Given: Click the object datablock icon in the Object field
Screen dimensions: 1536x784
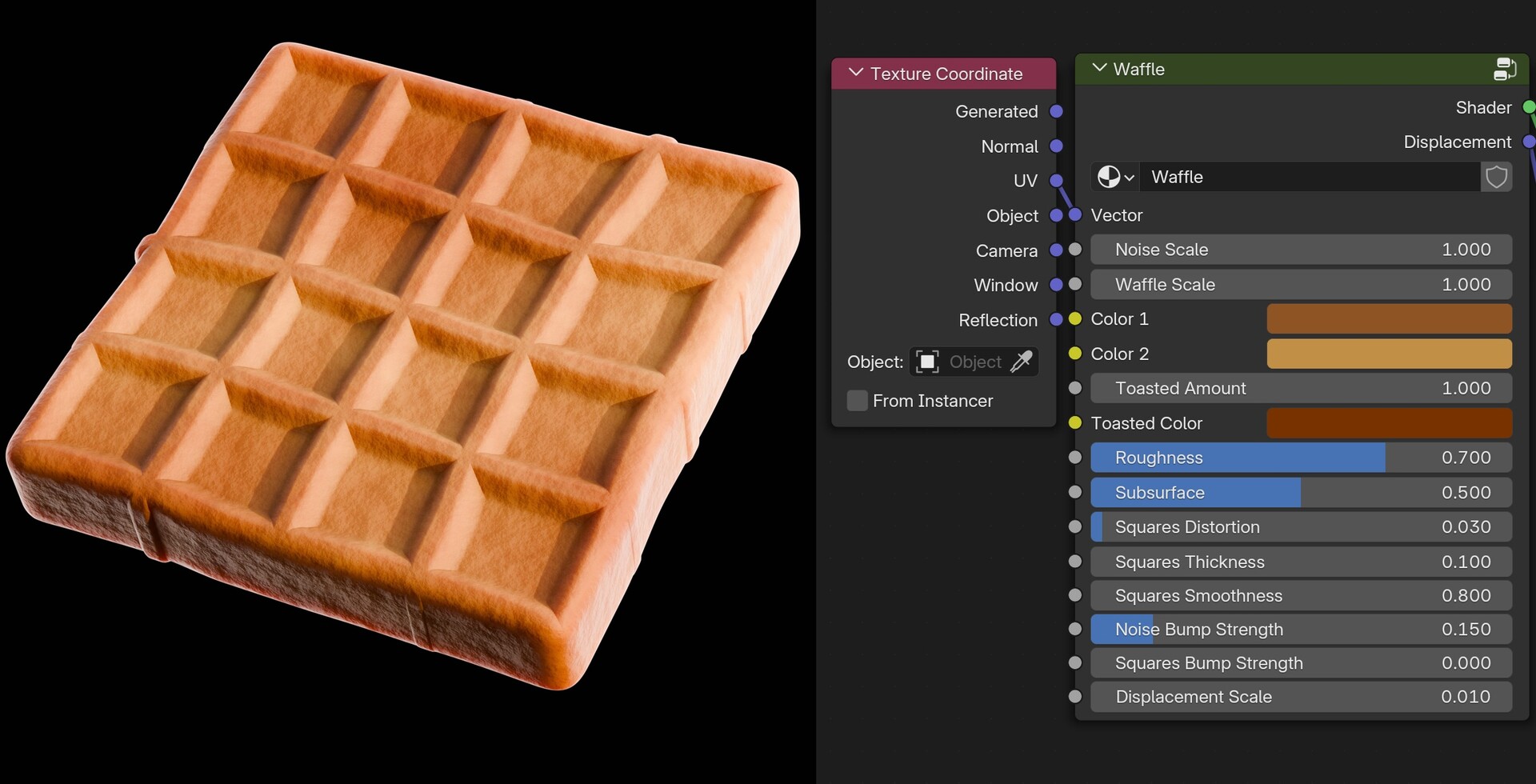Looking at the screenshot, I should [x=926, y=362].
